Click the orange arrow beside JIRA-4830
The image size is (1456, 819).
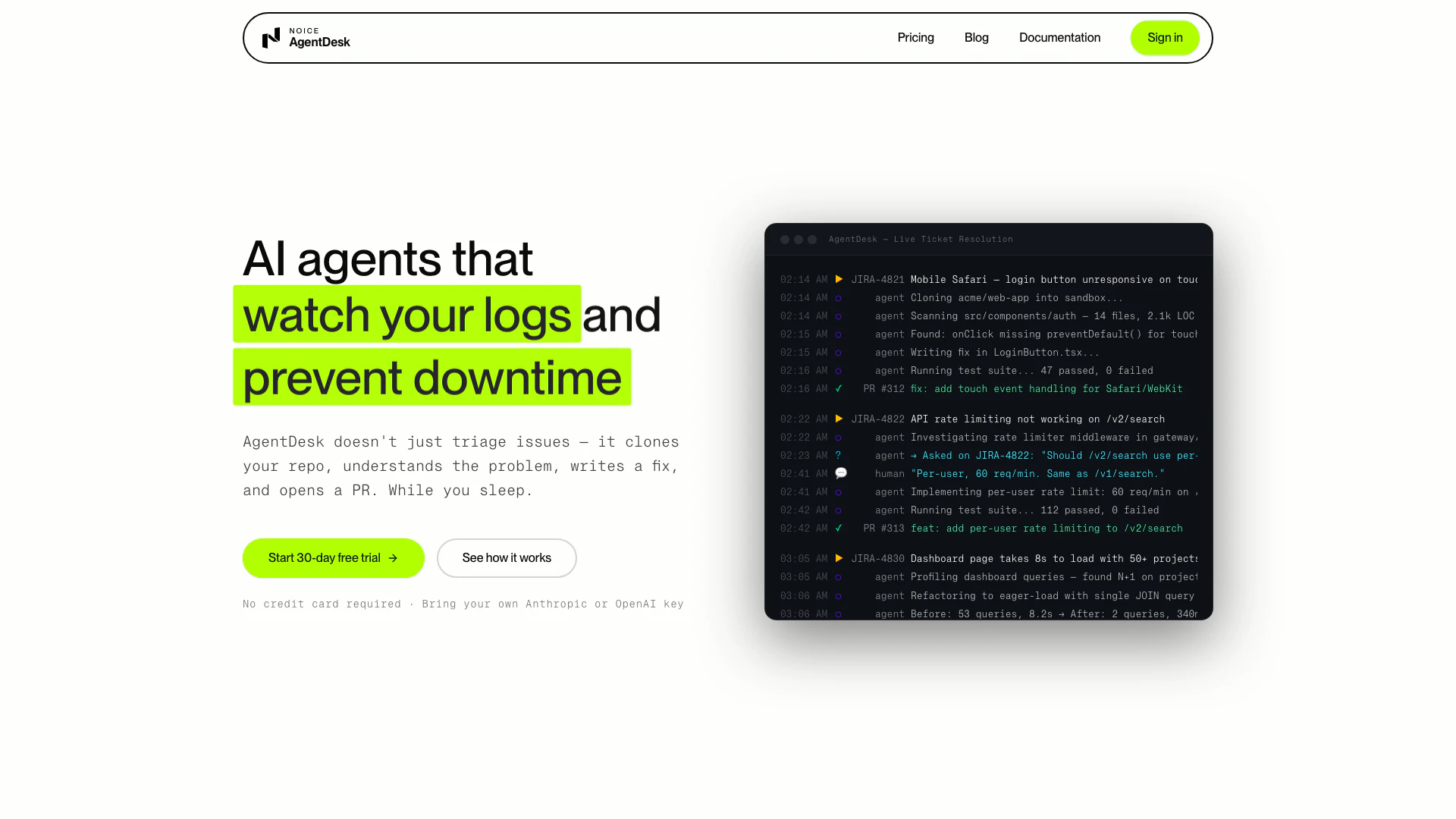pos(839,558)
